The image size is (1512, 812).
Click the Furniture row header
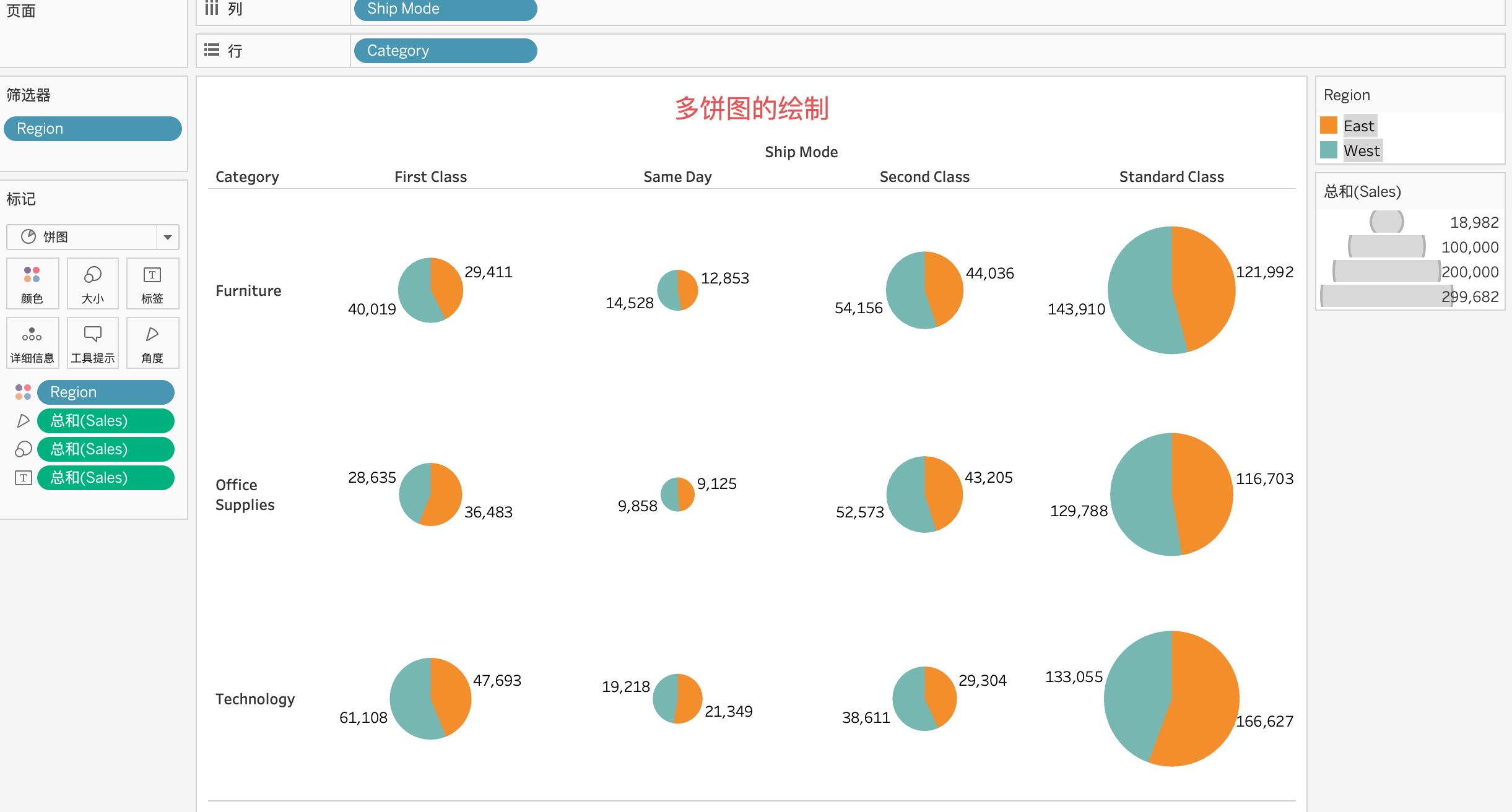[248, 291]
